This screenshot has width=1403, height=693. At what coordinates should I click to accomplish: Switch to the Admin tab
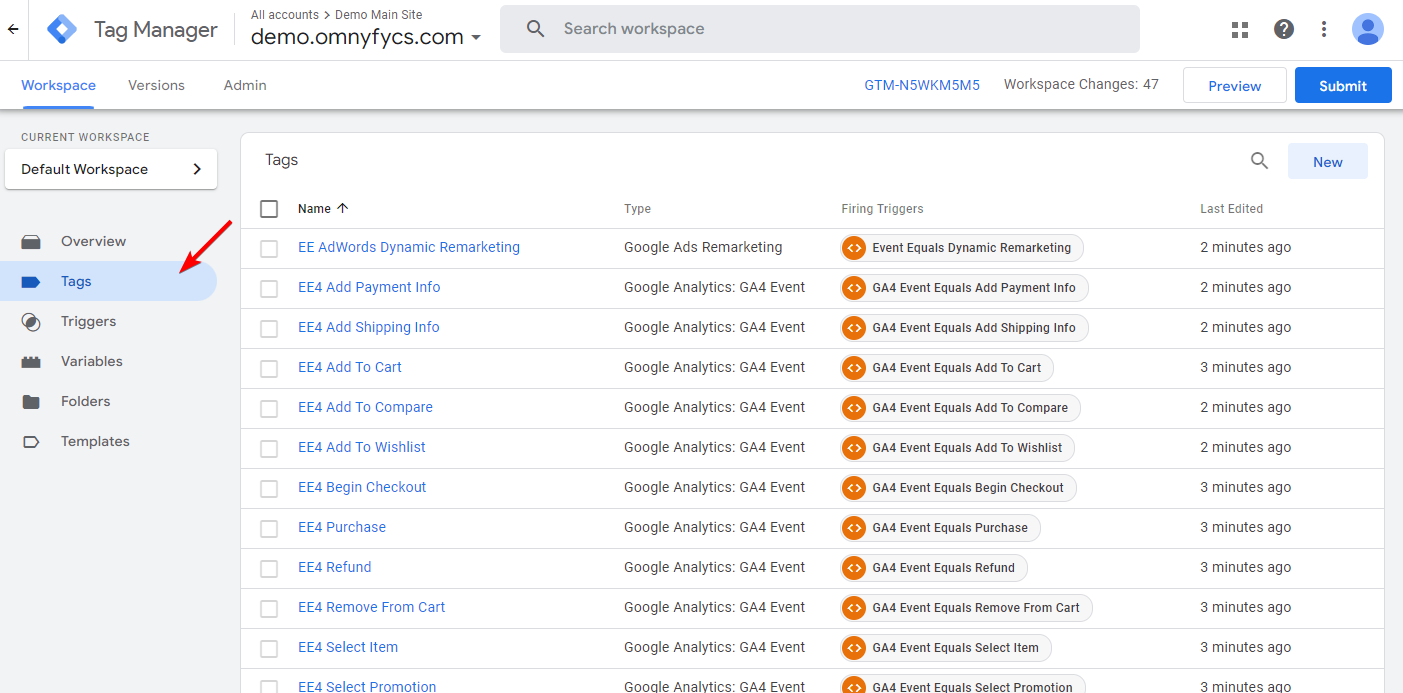click(x=245, y=85)
